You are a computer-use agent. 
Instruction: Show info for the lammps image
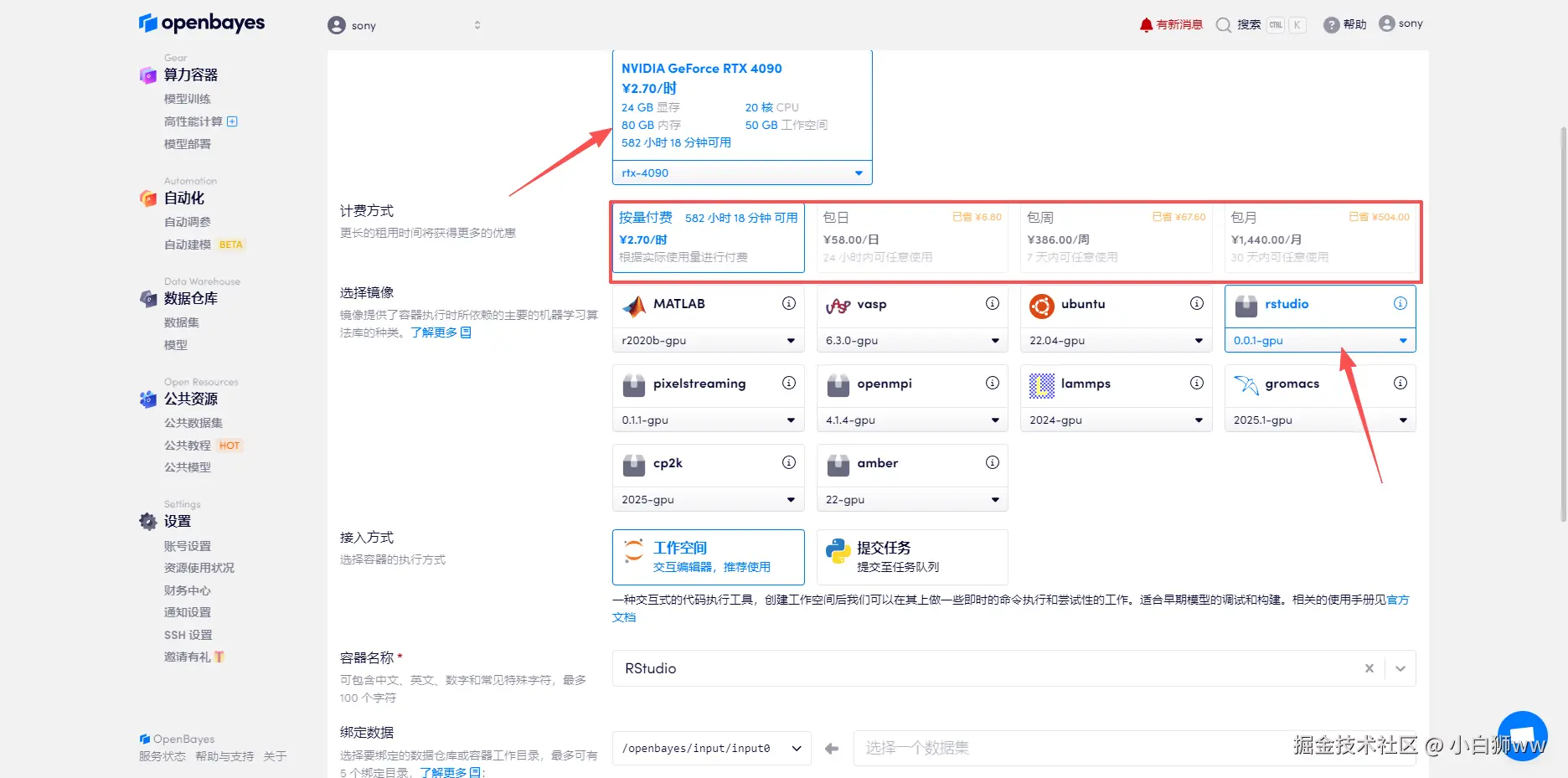(x=1197, y=383)
